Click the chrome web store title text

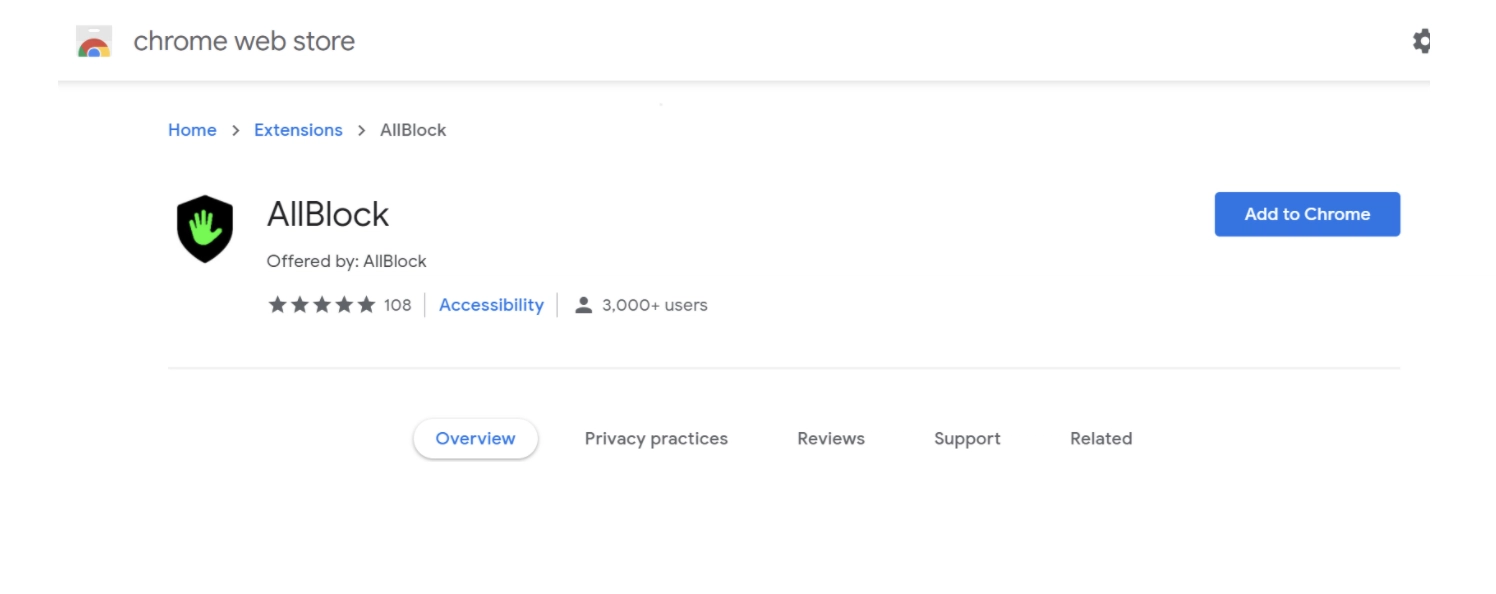point(244,41)
